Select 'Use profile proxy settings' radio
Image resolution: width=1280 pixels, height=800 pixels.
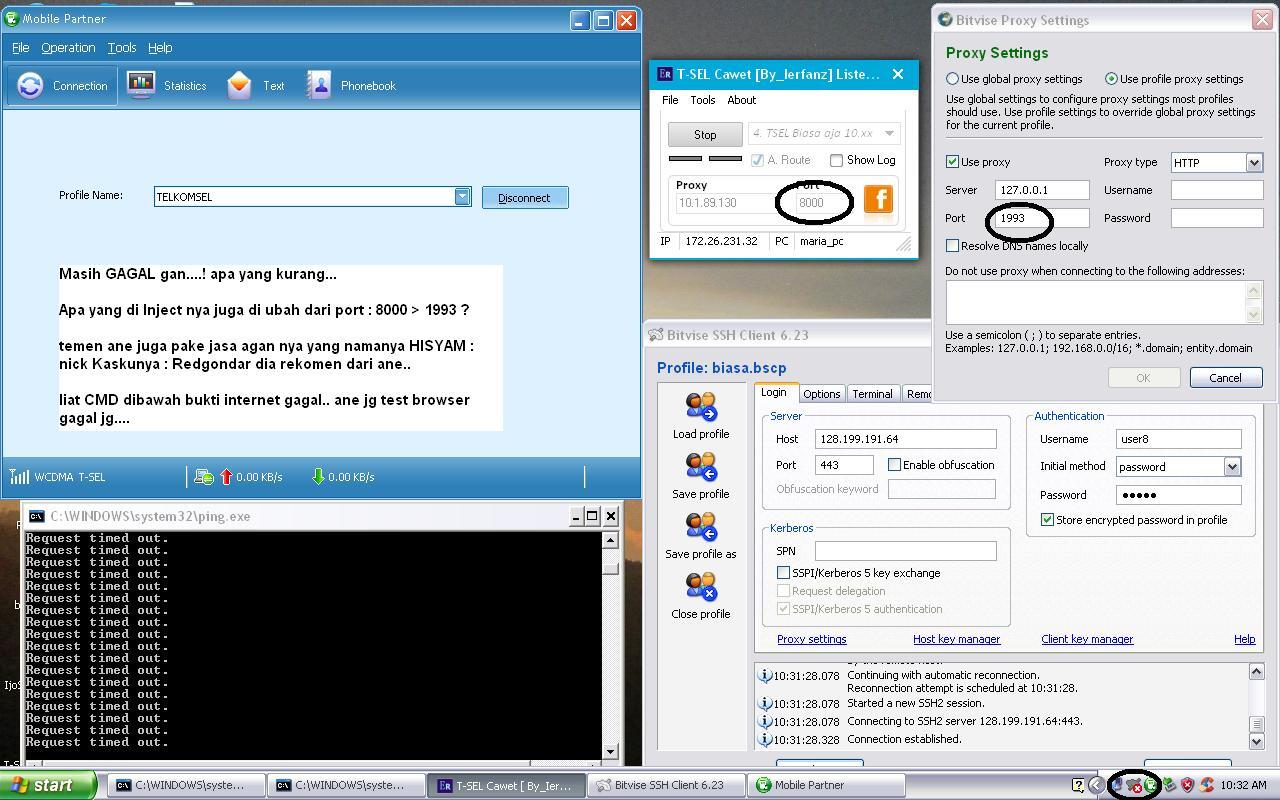coord(1111,79)
